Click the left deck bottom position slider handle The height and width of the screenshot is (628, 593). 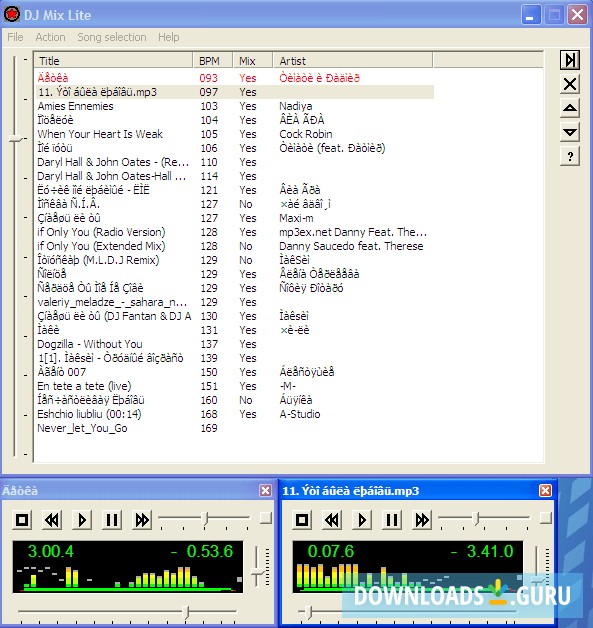(x=185, y=612)
